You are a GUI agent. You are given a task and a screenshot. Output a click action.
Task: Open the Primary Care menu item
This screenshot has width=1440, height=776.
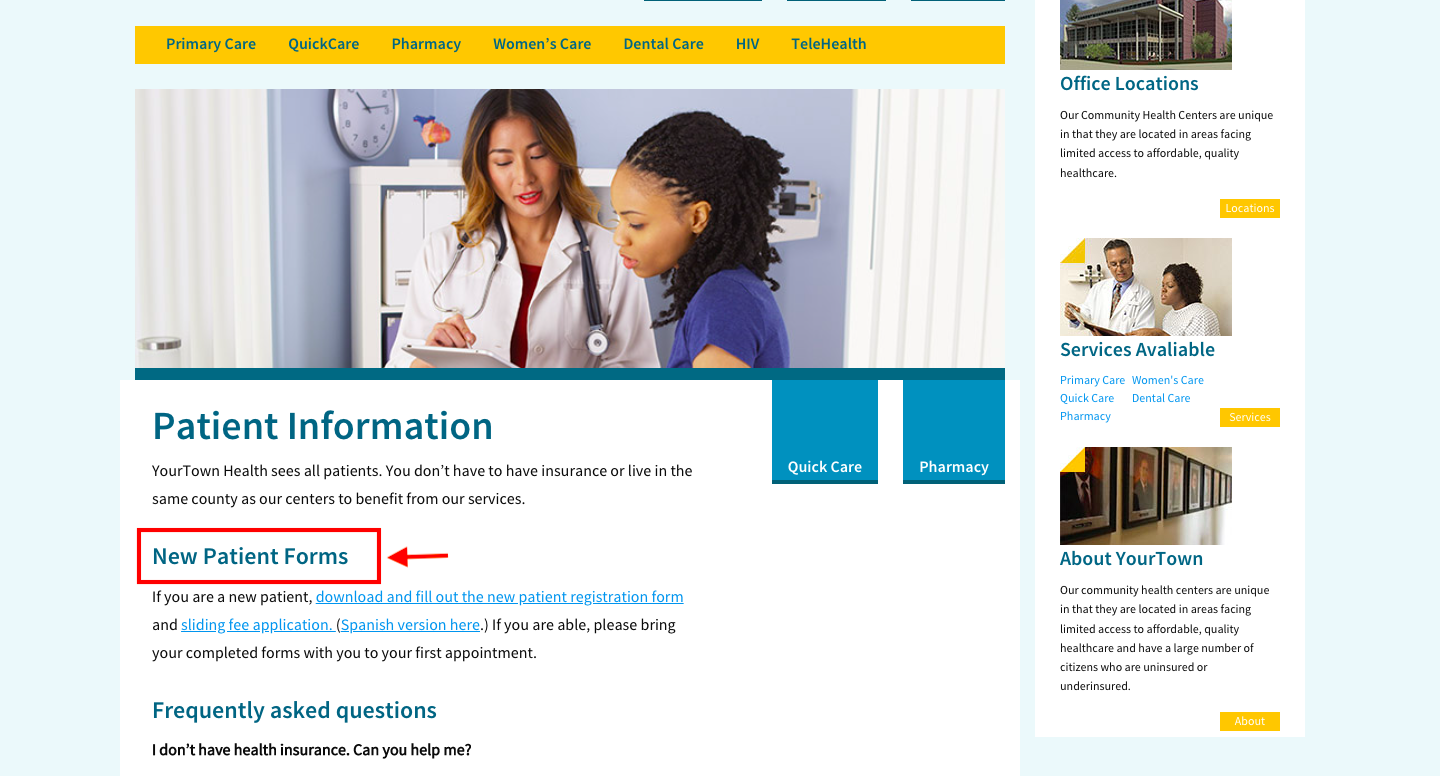pyautogui.click(x=211, y=44)
